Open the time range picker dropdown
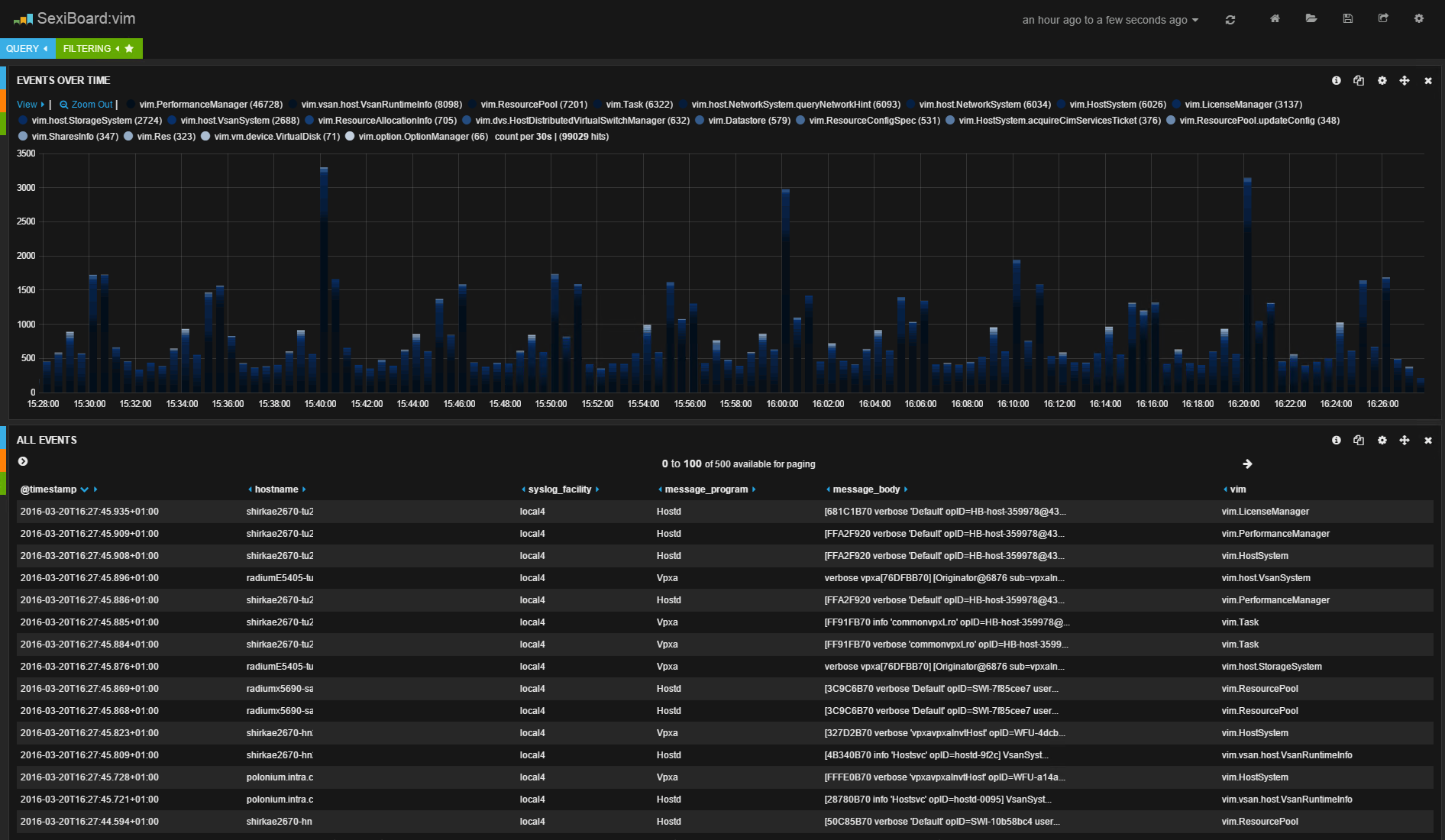The image size is (1445, 840). (1110, 20)
